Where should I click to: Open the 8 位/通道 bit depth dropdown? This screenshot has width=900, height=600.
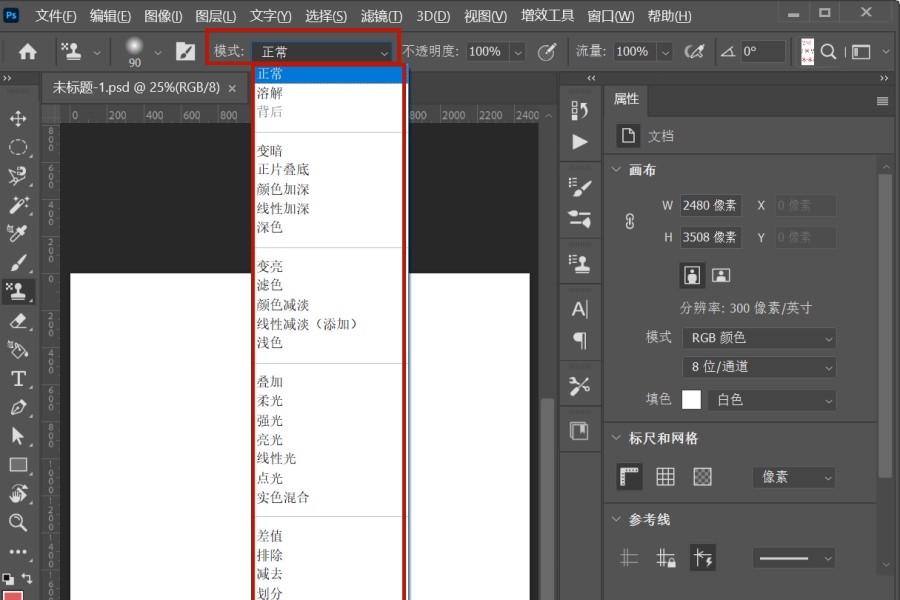pos(759,367)
